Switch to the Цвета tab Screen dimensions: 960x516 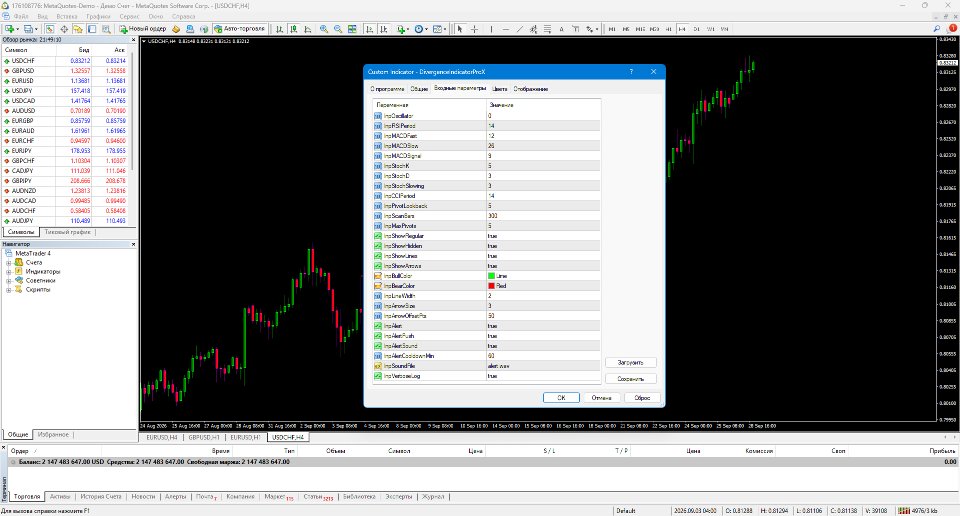(500, 89)
